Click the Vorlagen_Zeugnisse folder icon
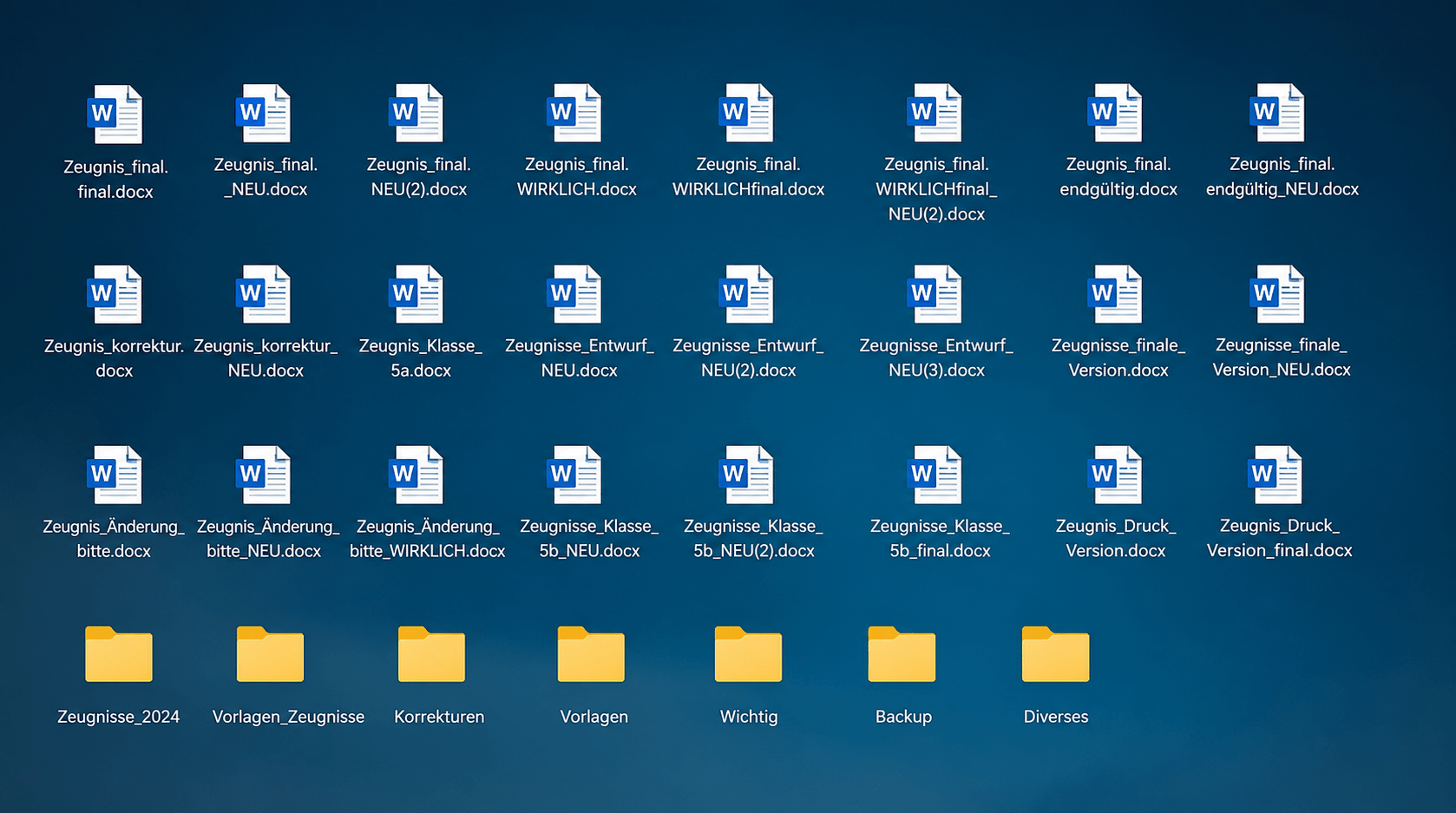Screen dimensions: 1456x813 click(270, 654)
